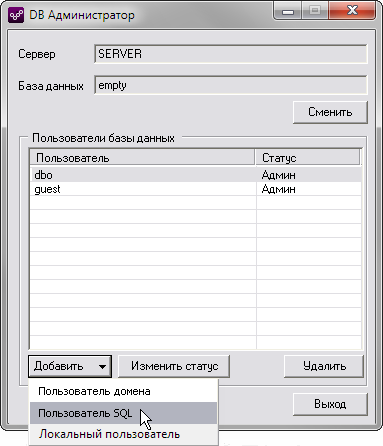
Task: Click the Удалить button
Action: pyautogui.click(x=324, y=366)
